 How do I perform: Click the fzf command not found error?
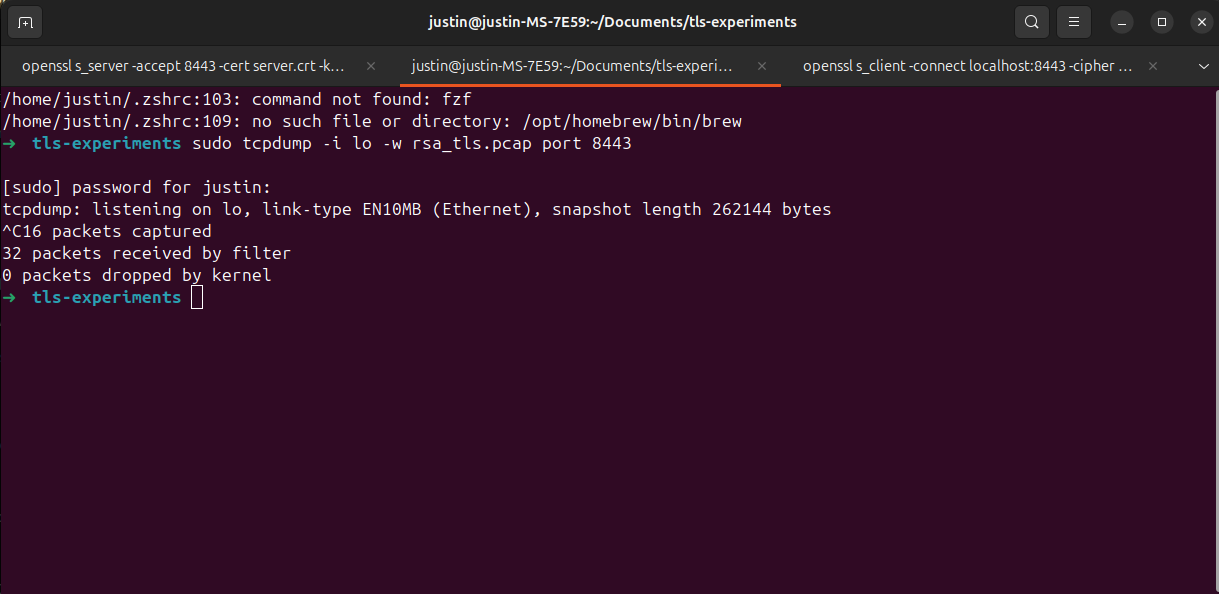click(x=236, y=100)
